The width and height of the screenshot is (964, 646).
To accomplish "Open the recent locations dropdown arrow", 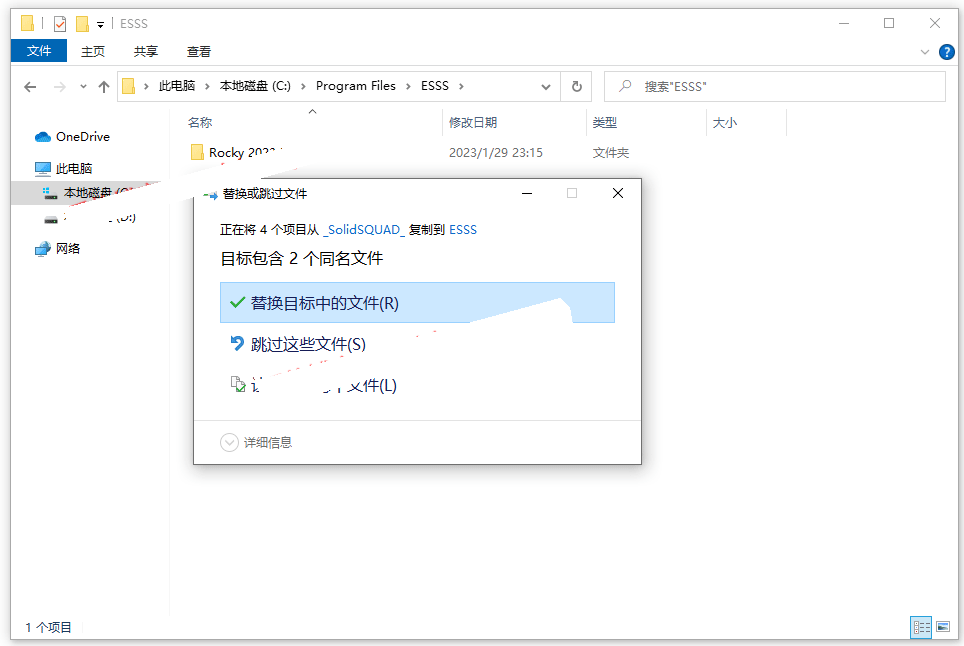I will pyautogui.click(x=83, y=87).
